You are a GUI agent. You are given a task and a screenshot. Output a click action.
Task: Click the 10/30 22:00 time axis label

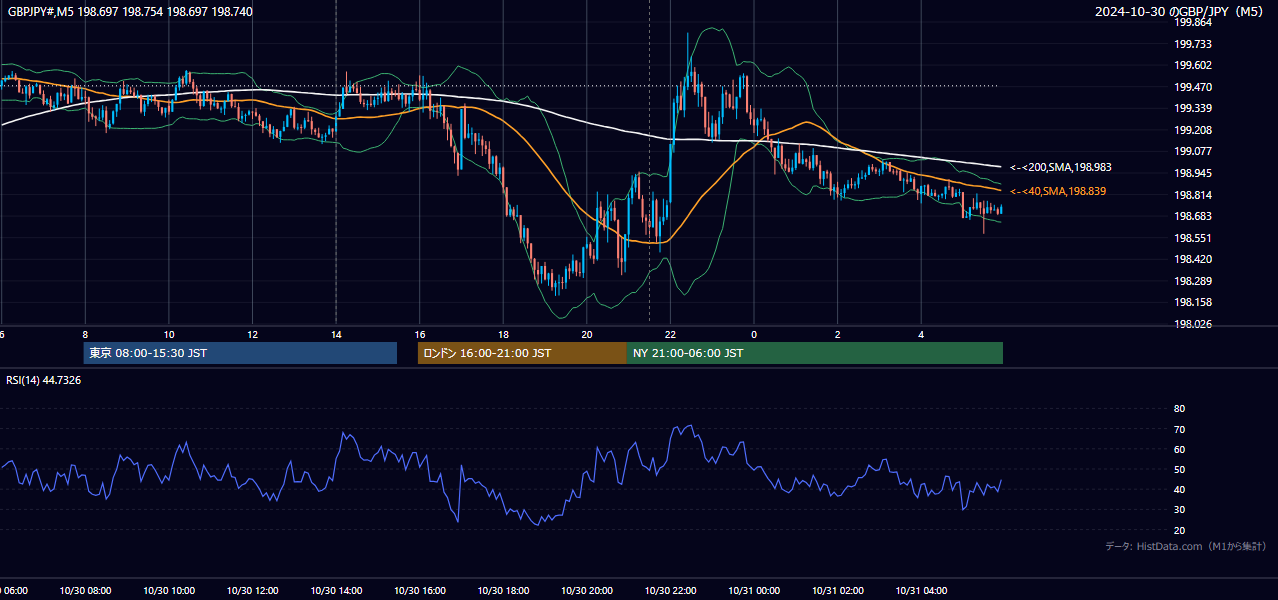click(x=670, y=591)
